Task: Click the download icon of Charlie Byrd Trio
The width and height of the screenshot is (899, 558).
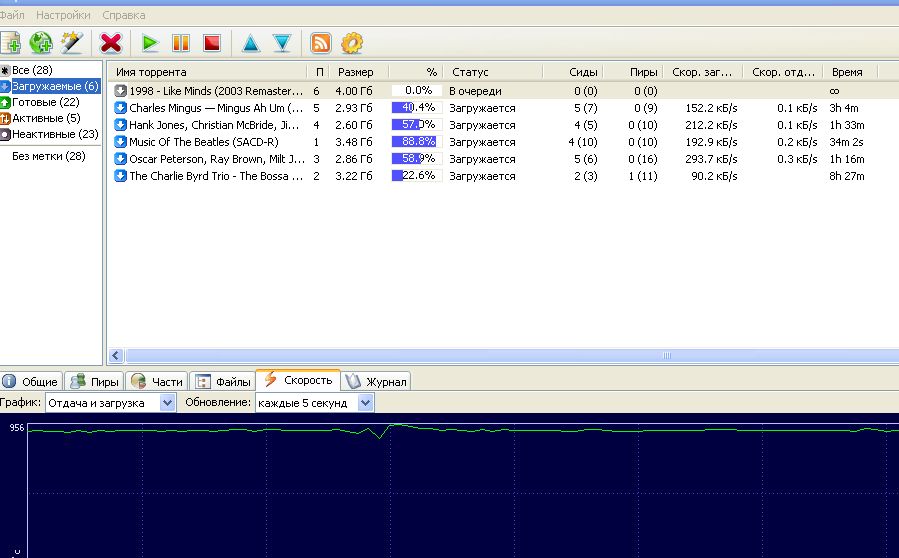Action: (x=120, y=176)
